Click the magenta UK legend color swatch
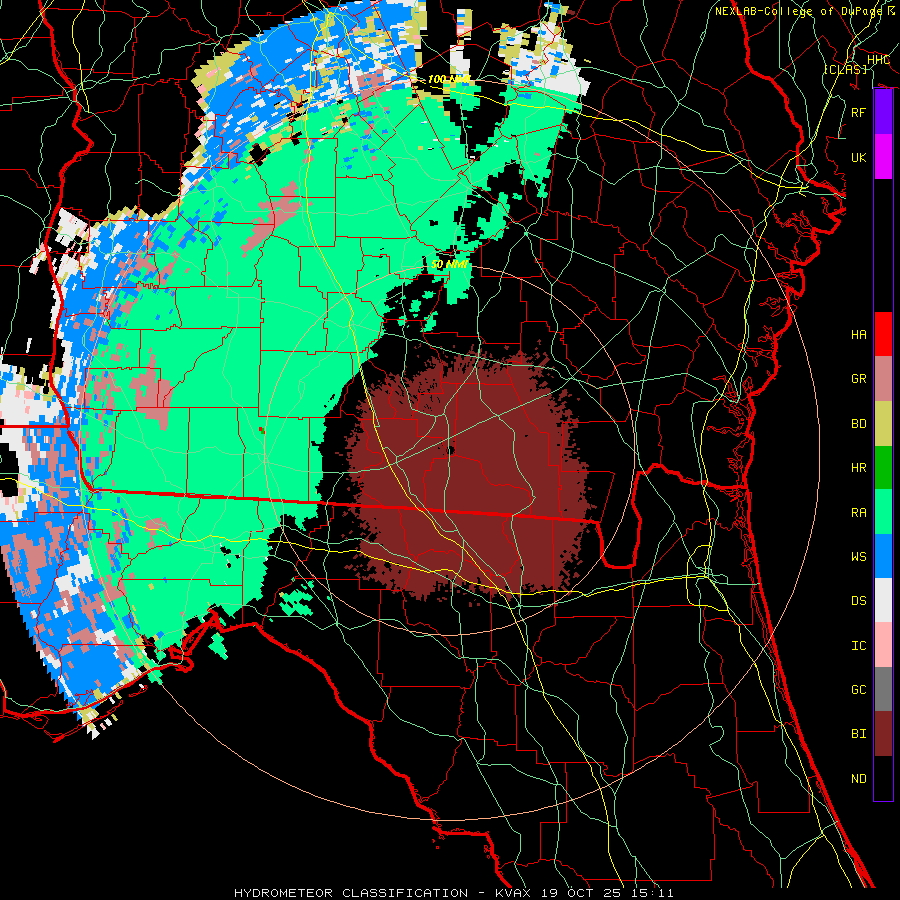Image resolution: width=900 pixels, height=900 pixels. pos(883,157)
